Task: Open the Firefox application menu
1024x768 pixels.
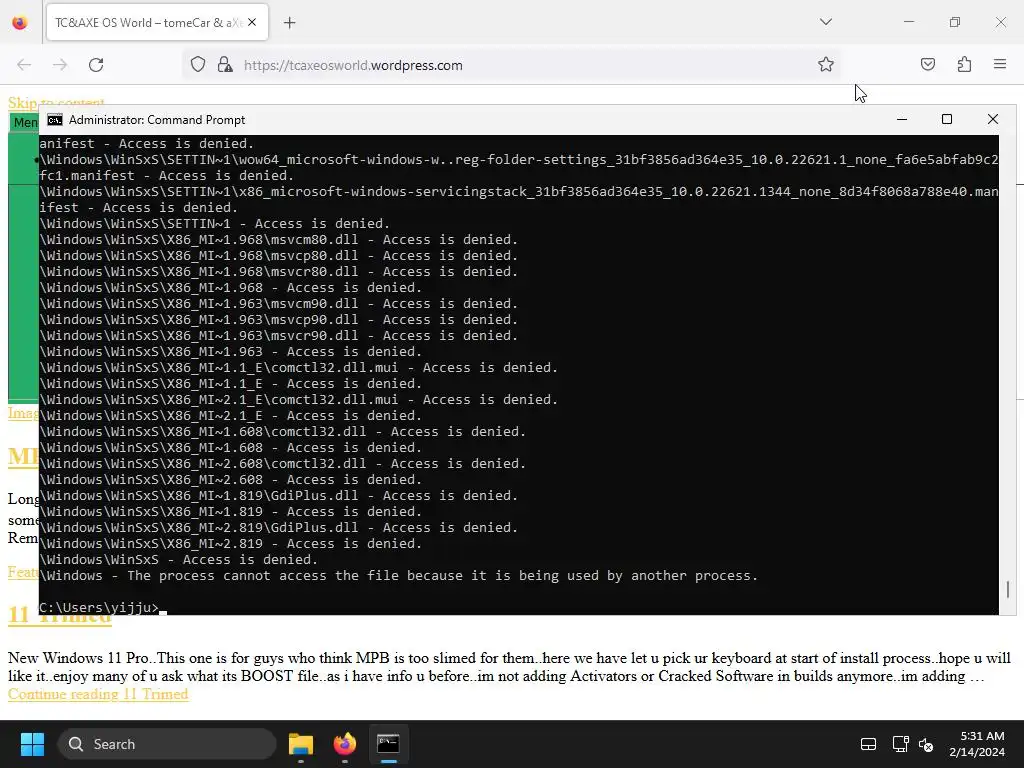Action: pyautogui.click(x=1000, y=65)
